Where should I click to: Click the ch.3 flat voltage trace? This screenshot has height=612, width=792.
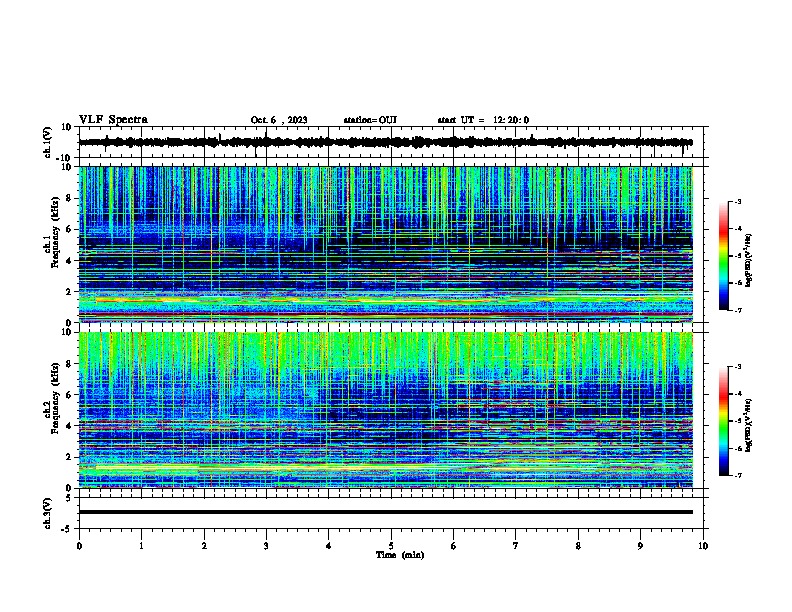386,512
